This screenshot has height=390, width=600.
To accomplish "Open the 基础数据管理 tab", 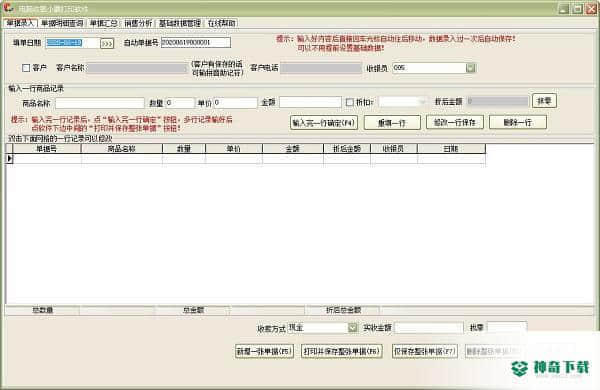I will [180, 23].
